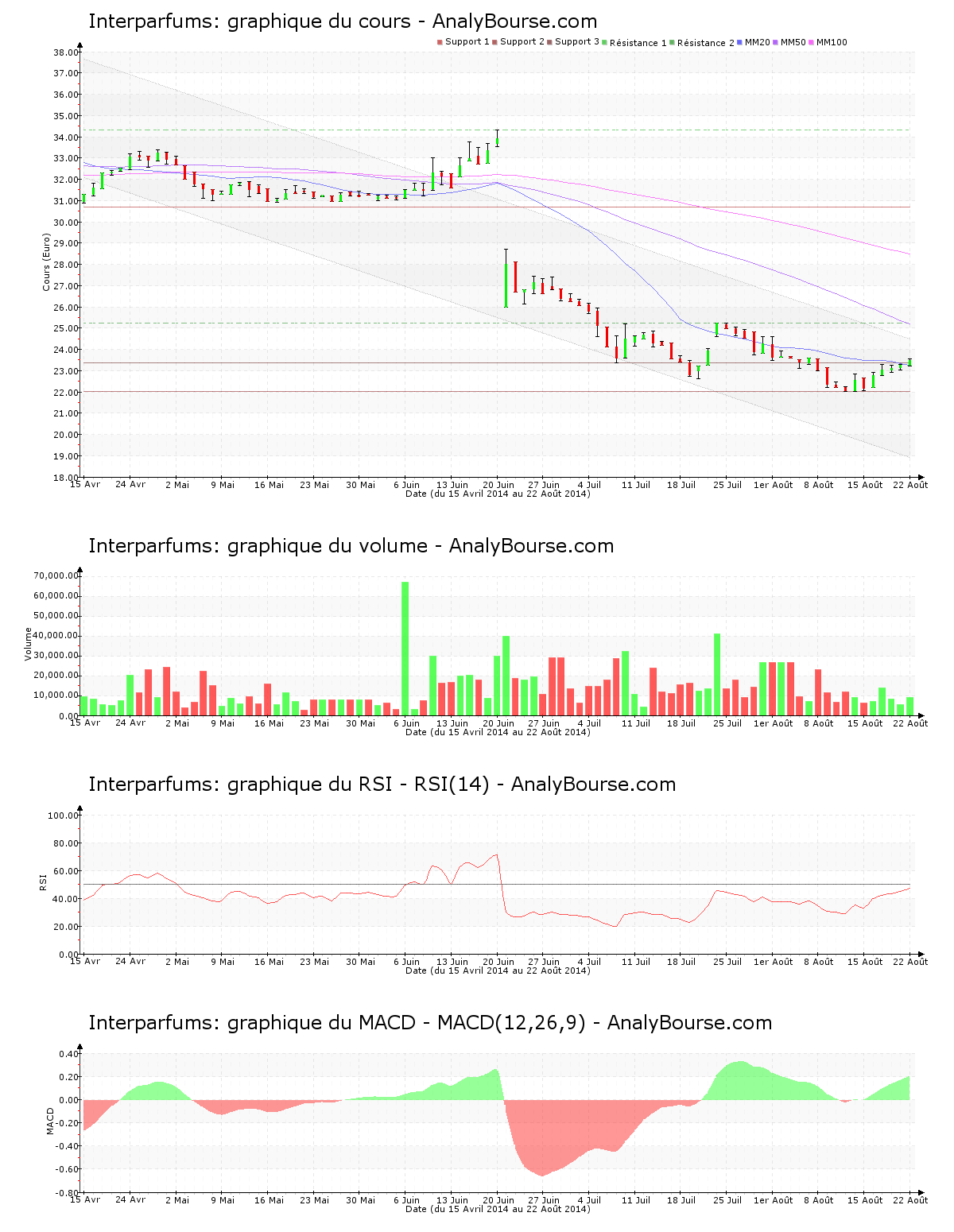Image resolution: width=954 pixels, height=1232 pixels.
Task: Click the 60.00 RSI axis value
Action: [66, 871]
